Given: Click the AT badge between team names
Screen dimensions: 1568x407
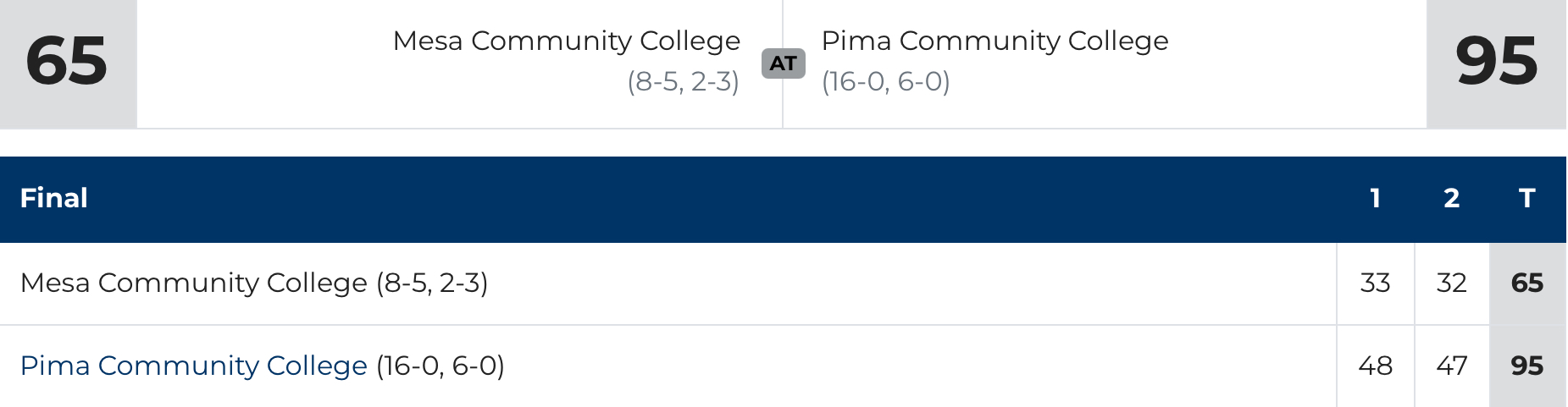Looking at the screenshot, I should [783, 63].
